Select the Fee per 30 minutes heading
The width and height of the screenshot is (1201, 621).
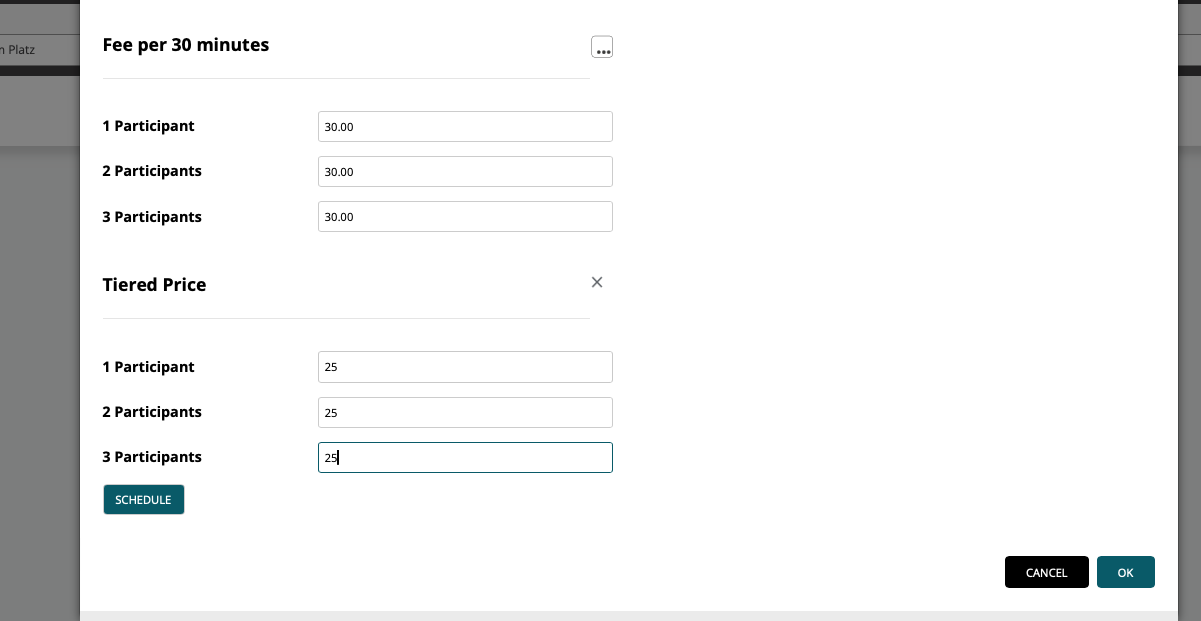[186, 45]
